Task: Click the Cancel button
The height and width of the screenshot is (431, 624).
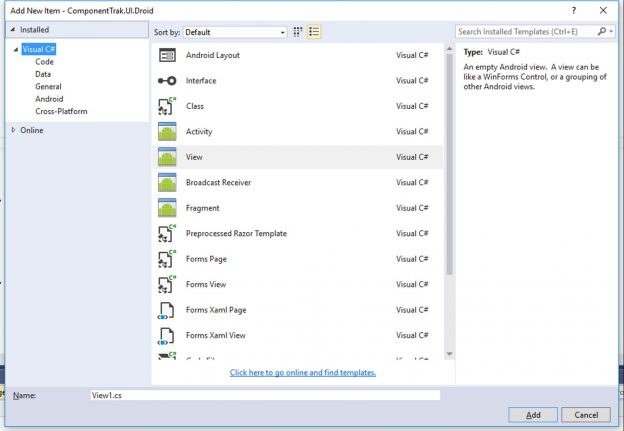Action: coord(586,415)
